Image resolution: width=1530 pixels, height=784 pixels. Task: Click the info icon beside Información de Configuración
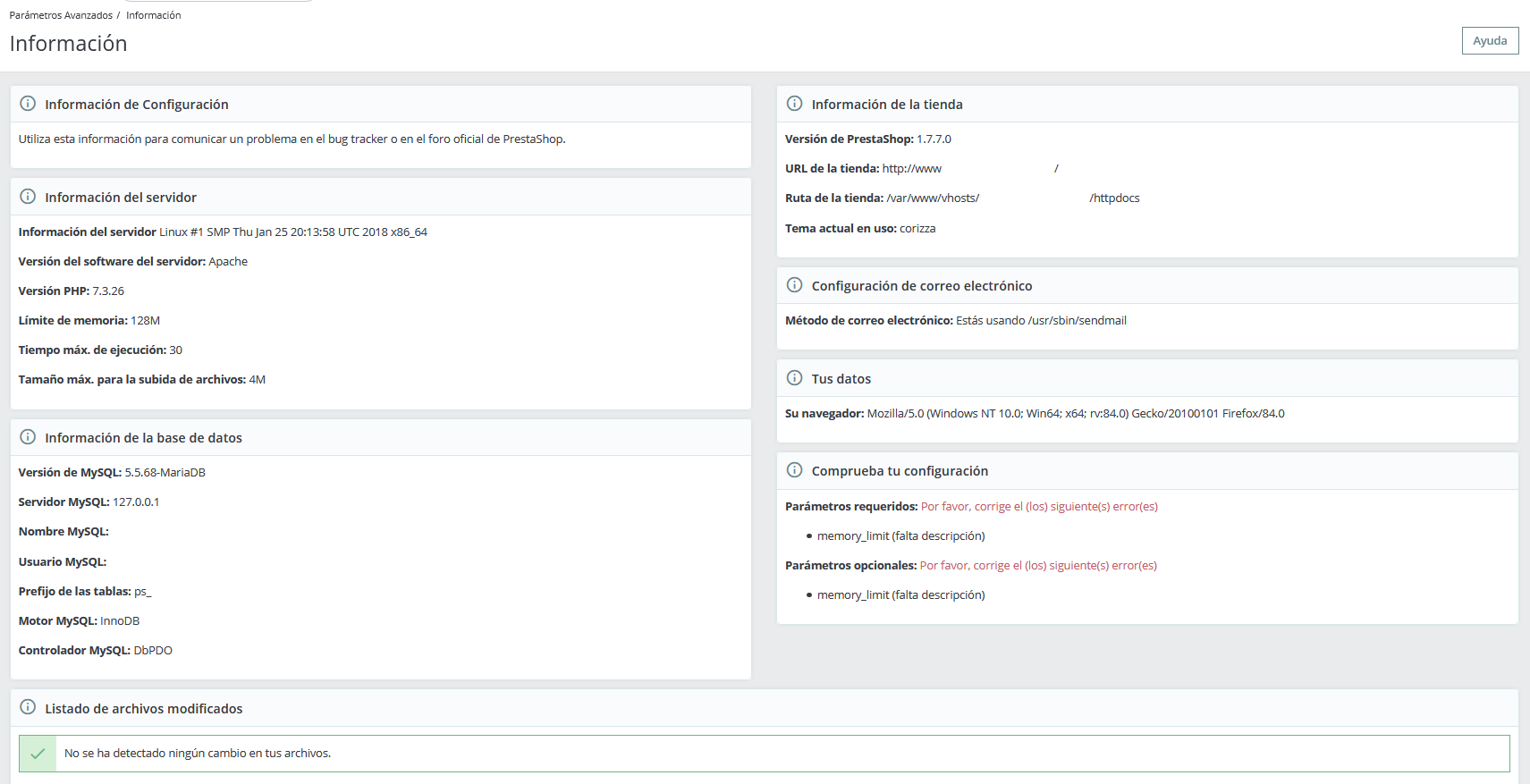28,104
